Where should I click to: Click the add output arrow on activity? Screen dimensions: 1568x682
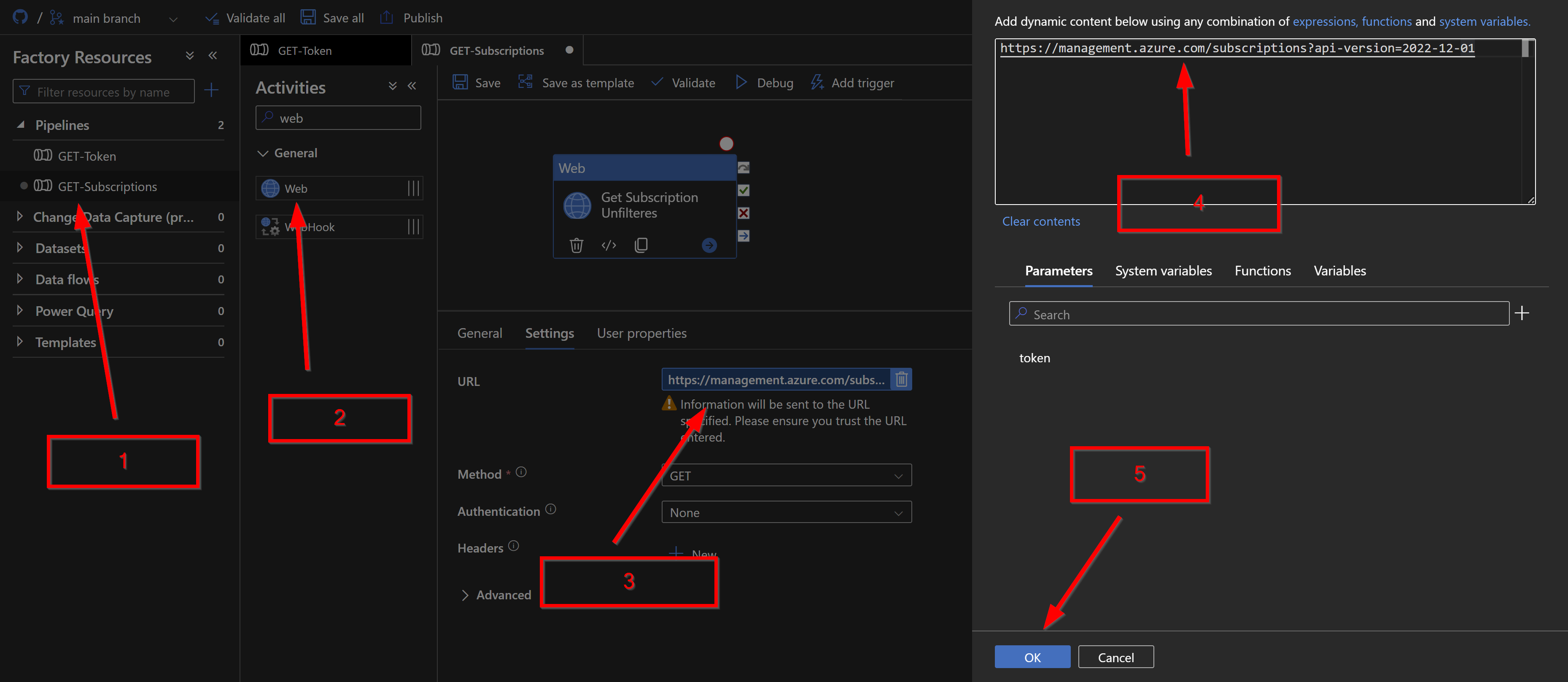click(709, 245)
